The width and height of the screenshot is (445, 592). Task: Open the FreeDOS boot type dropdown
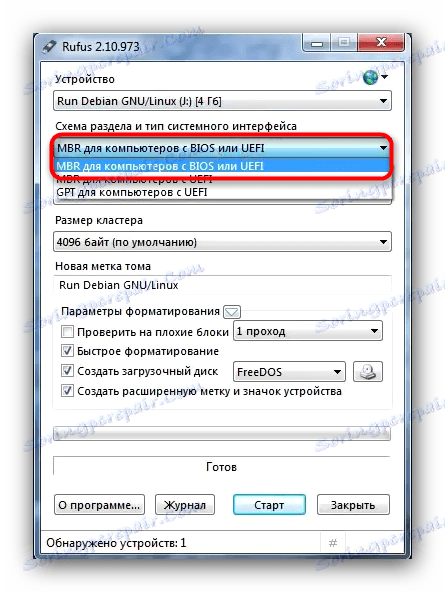[289, 372]
